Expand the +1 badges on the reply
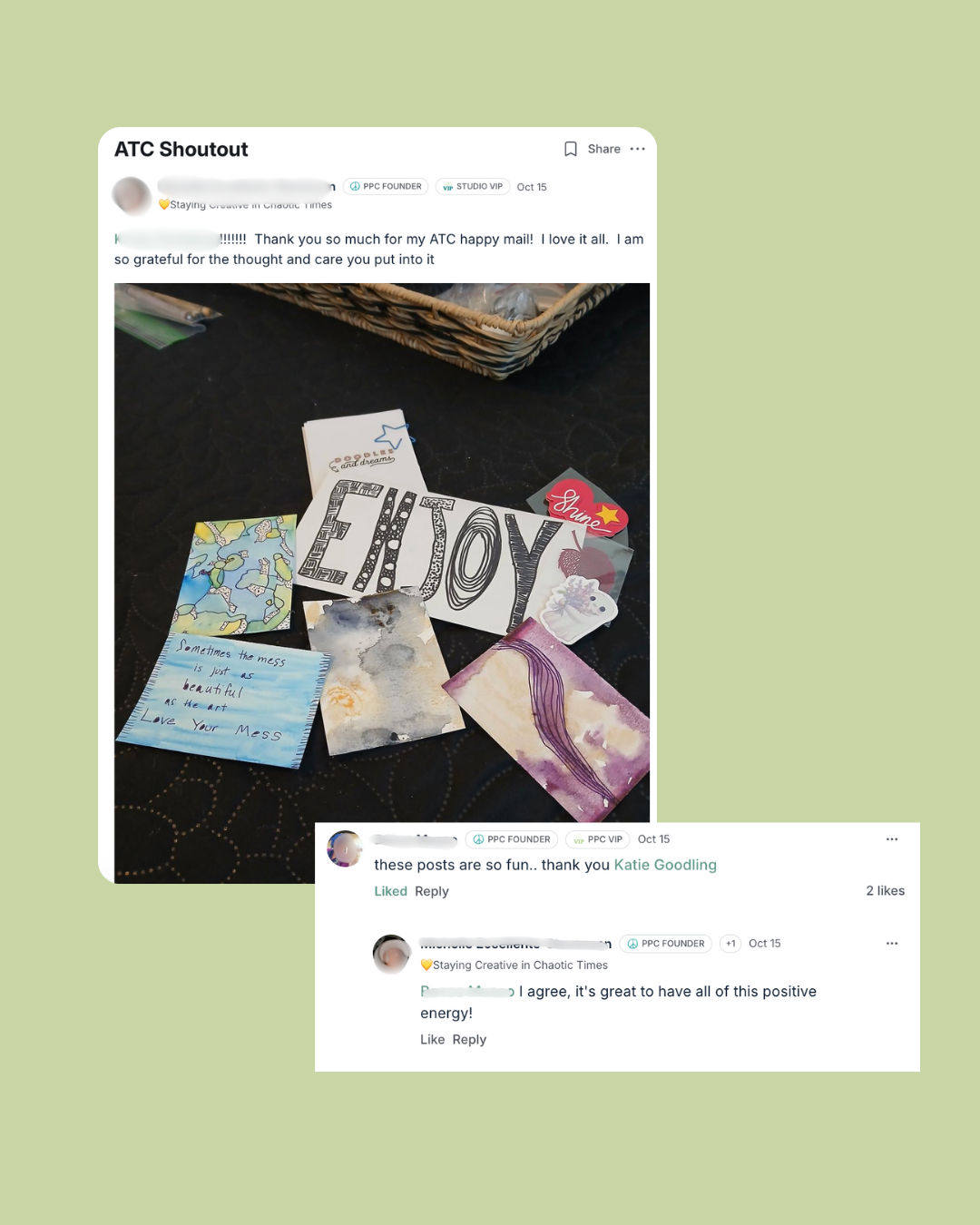Image resolution: width=980 pixels, height=1225 pixels. click(x=730, y=944)
